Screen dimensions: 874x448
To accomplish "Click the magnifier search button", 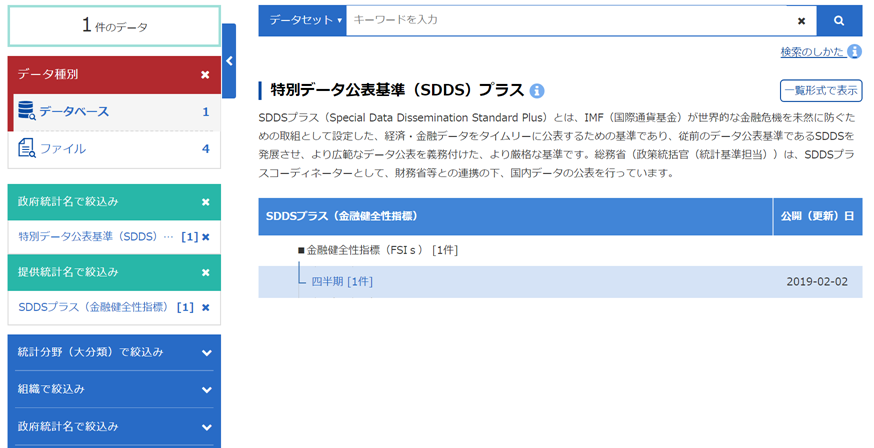I will click(x=839, y=20).
